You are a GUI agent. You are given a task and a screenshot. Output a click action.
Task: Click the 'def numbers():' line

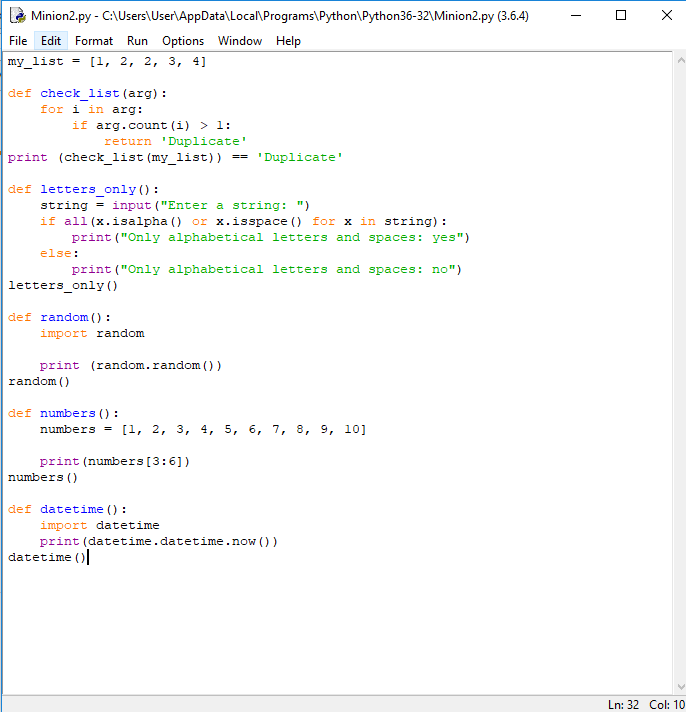(64, 413)
